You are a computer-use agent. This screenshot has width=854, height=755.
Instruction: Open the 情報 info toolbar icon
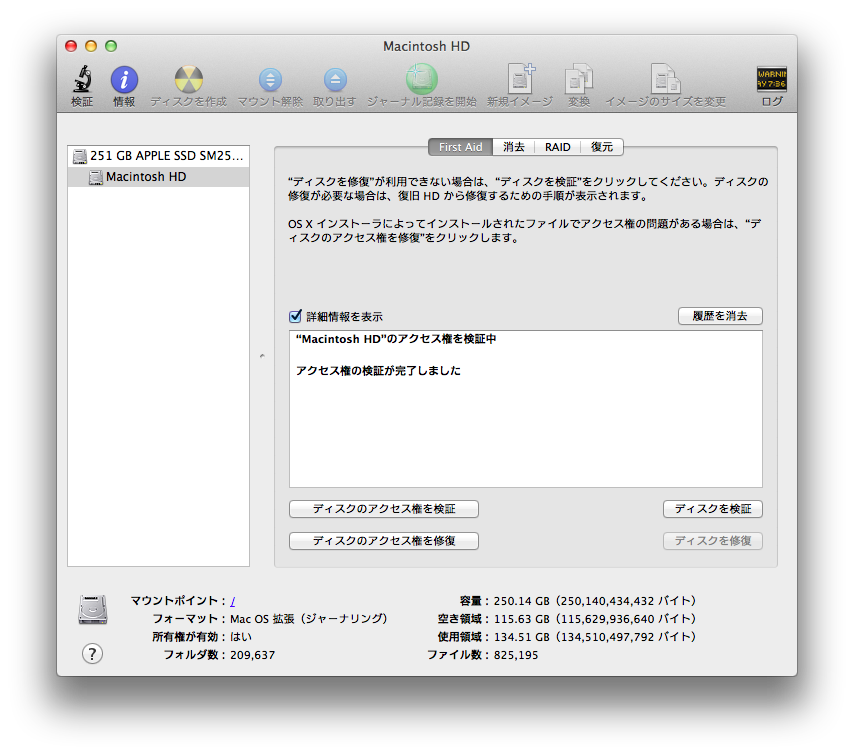(x=124, y=80)
